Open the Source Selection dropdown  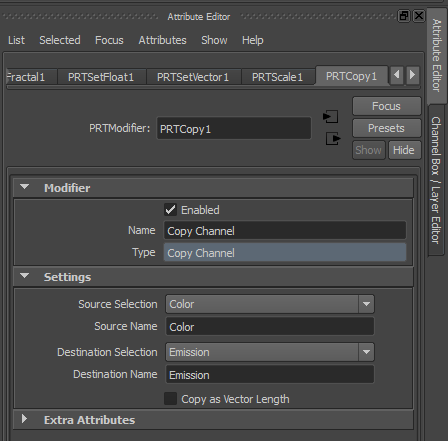point(270,304)
